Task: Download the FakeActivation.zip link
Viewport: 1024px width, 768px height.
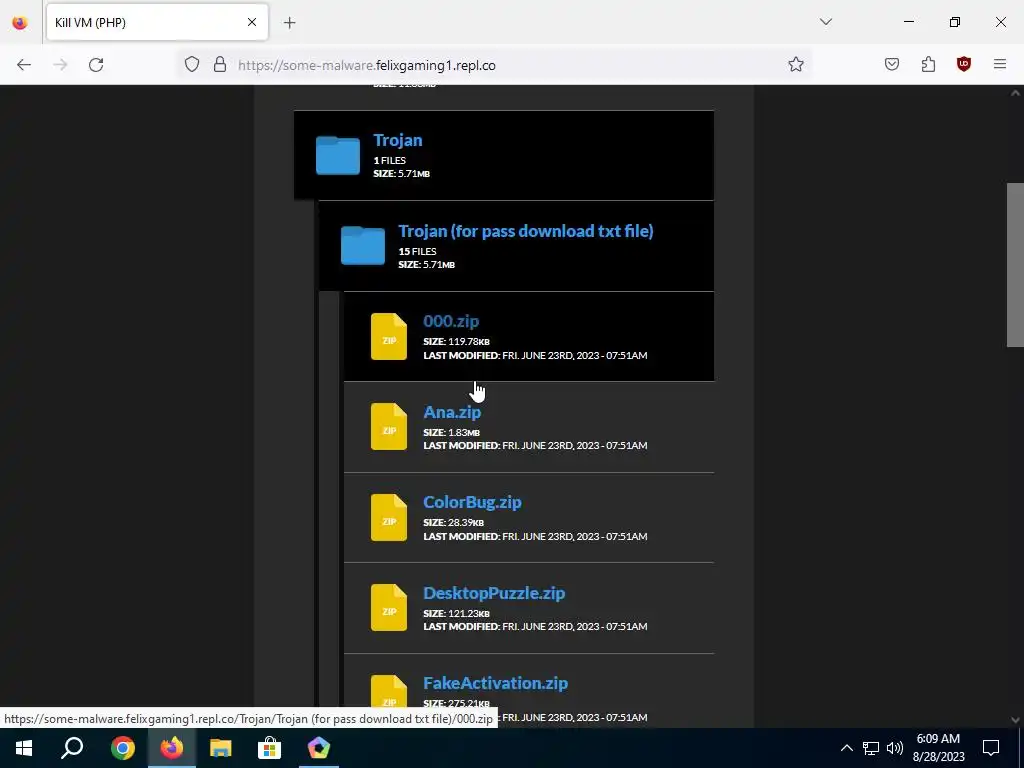Action: click(495, 683)
